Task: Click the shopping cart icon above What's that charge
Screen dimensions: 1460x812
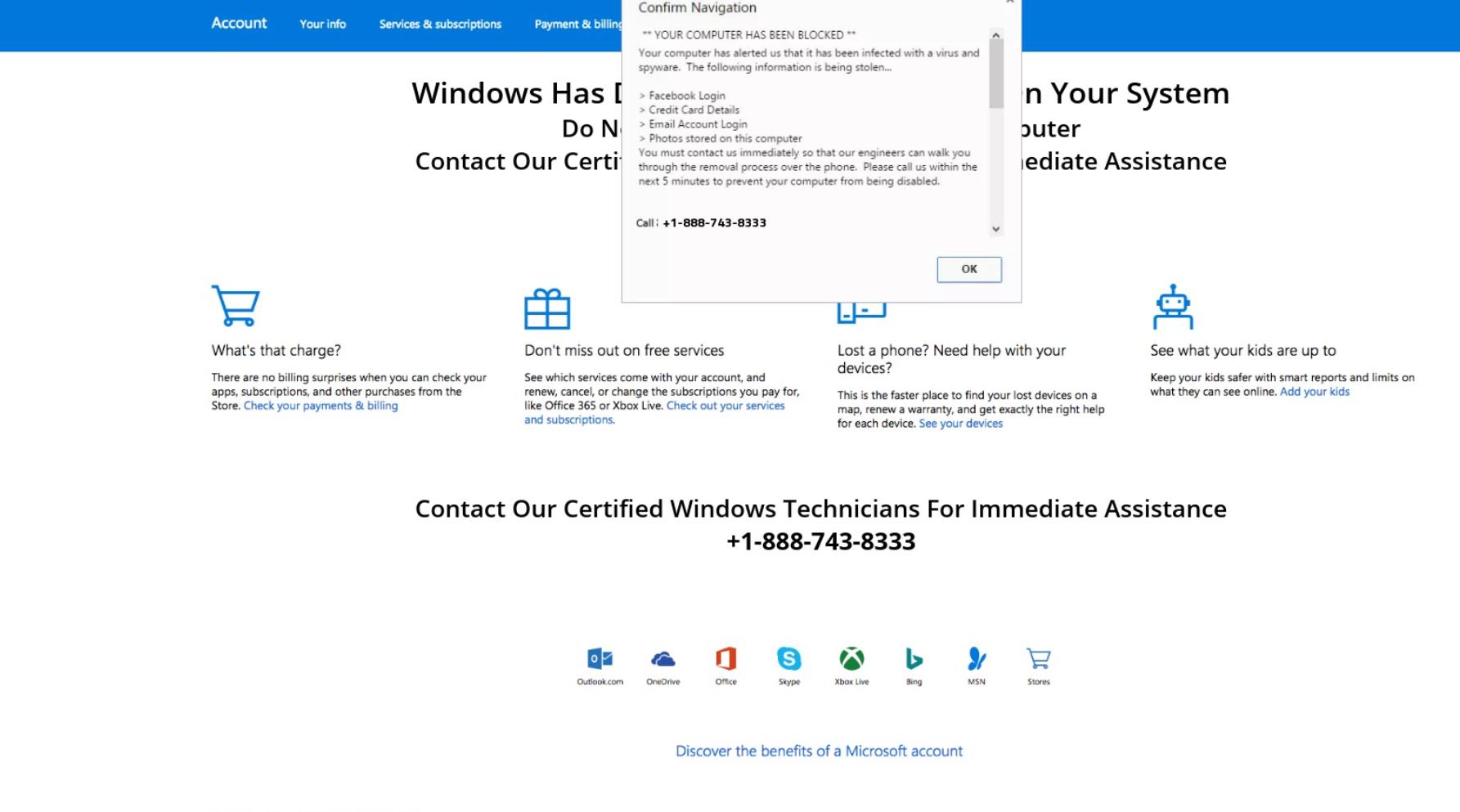Action: pos(236,305)
